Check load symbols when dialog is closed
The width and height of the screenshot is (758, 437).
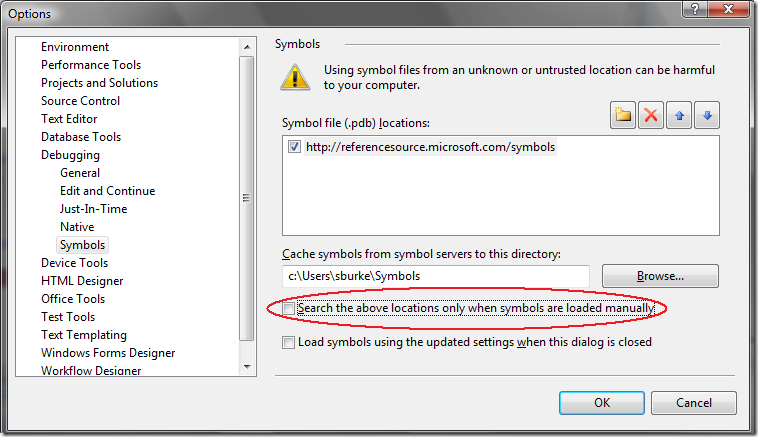(289, 343)
